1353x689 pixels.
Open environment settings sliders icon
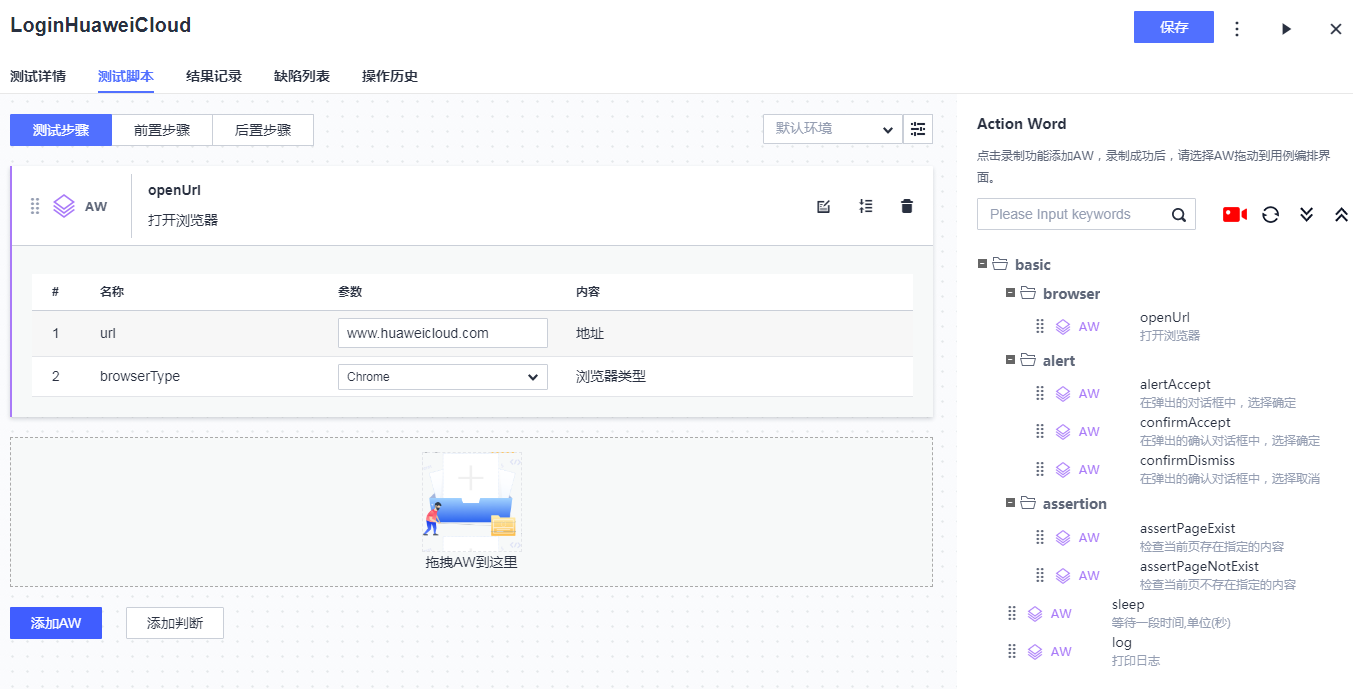918,129
